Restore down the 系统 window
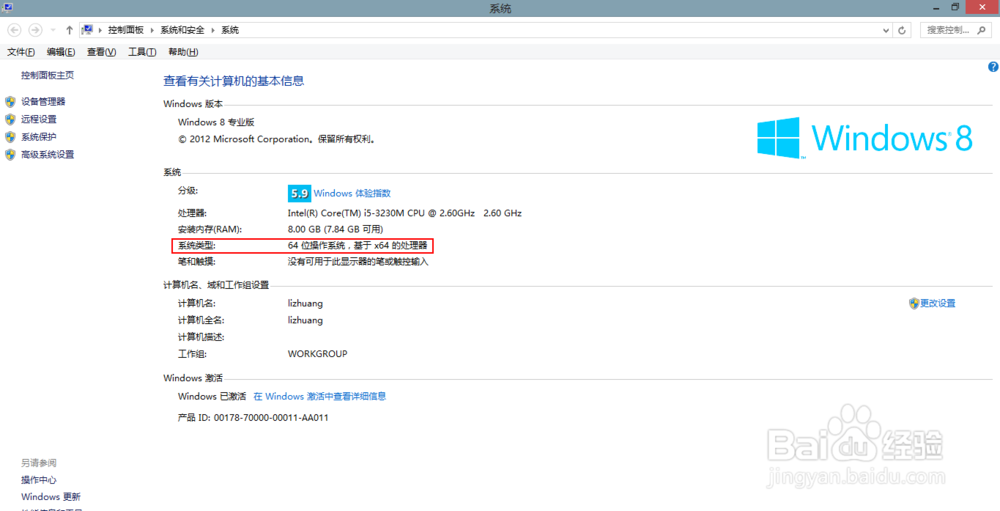This screenshot has height=511, width=1000. 955,7
